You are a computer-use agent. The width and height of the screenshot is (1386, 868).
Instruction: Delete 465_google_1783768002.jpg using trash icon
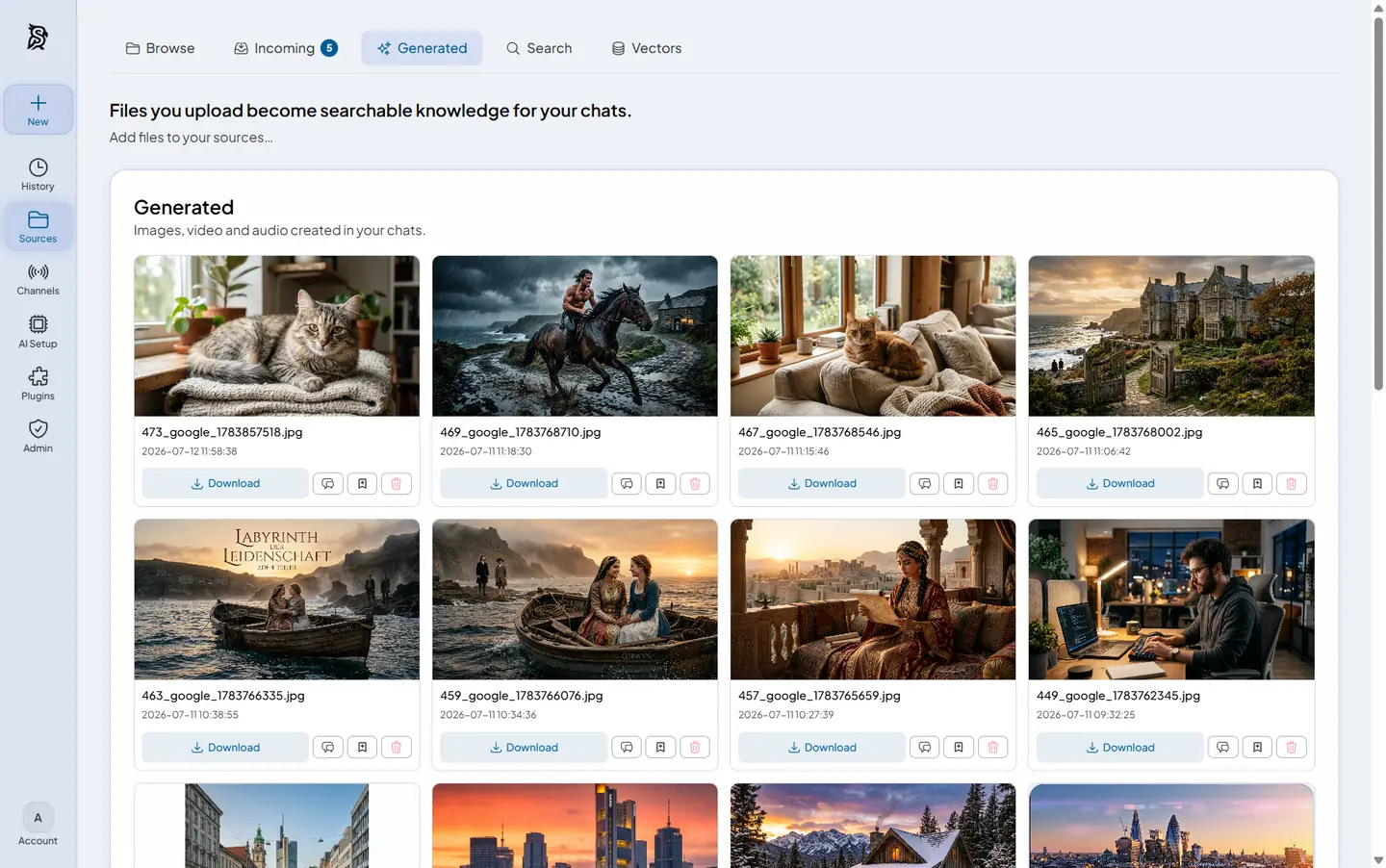pos(1291,483)
